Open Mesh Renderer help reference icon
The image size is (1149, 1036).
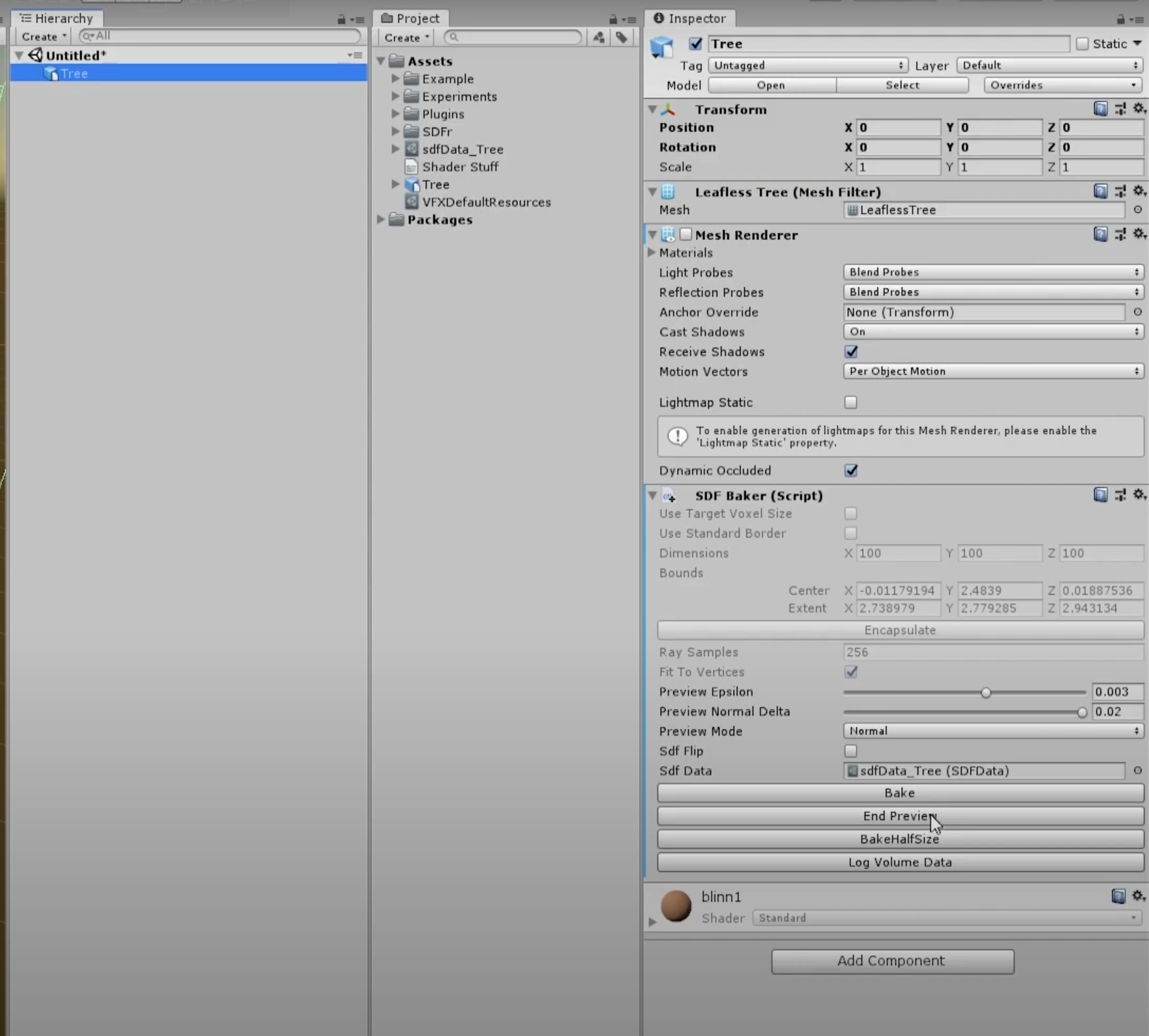point(1100,234)
